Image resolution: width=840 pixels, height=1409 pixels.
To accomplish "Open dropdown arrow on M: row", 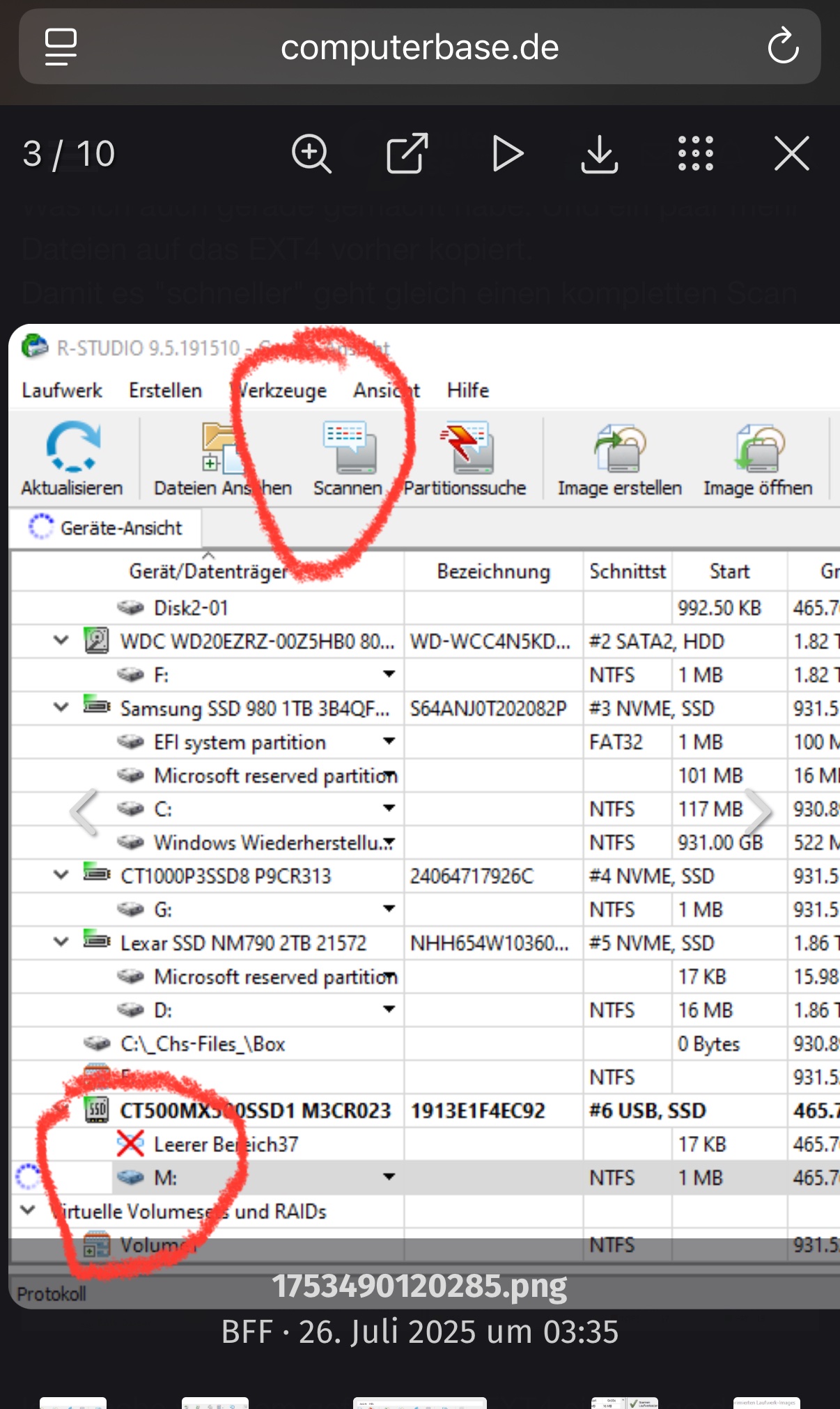I will click(389, 1177).
